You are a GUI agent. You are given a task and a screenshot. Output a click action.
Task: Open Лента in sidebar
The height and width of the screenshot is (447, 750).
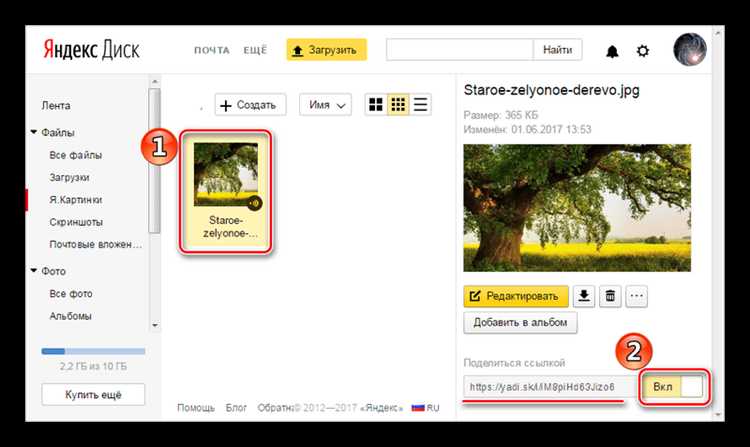coord(55,106)
